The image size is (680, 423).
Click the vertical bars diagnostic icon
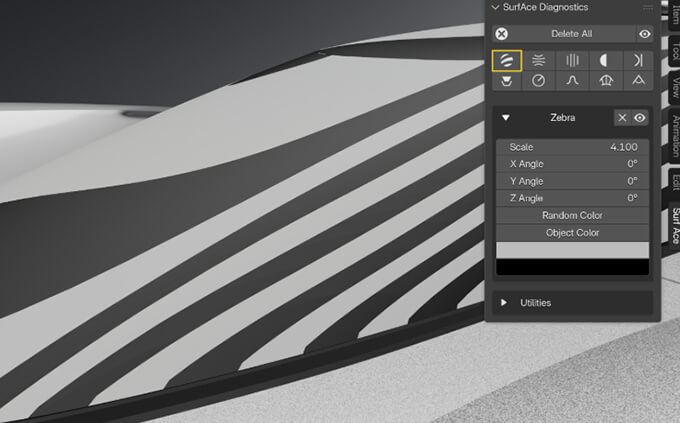572,60
